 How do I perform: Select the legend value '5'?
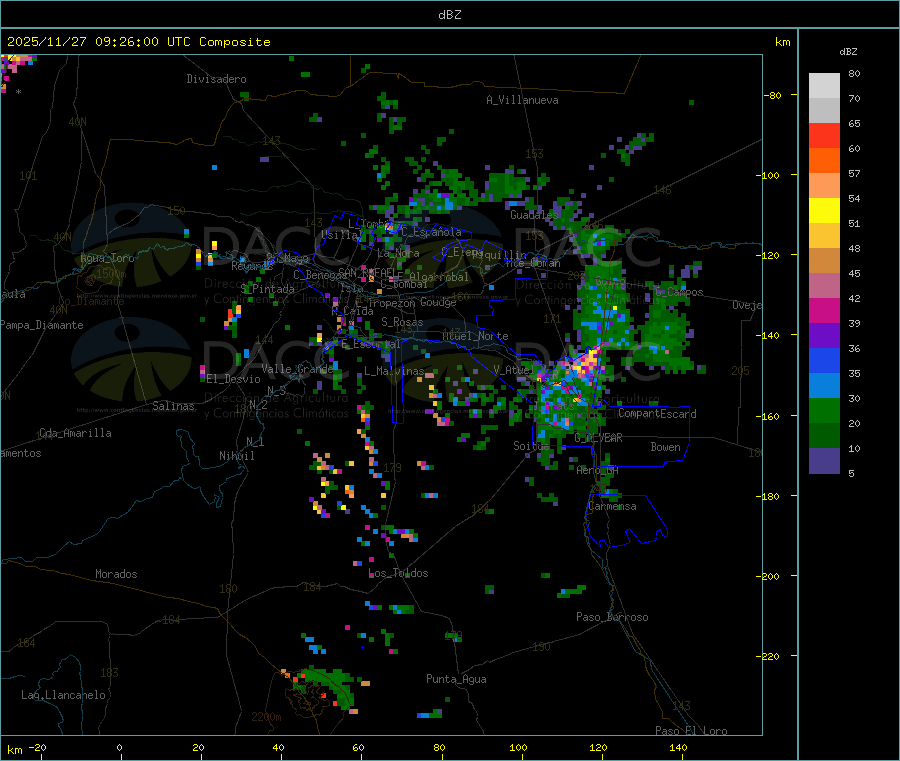pyautogui.click(x=851, y=473)
